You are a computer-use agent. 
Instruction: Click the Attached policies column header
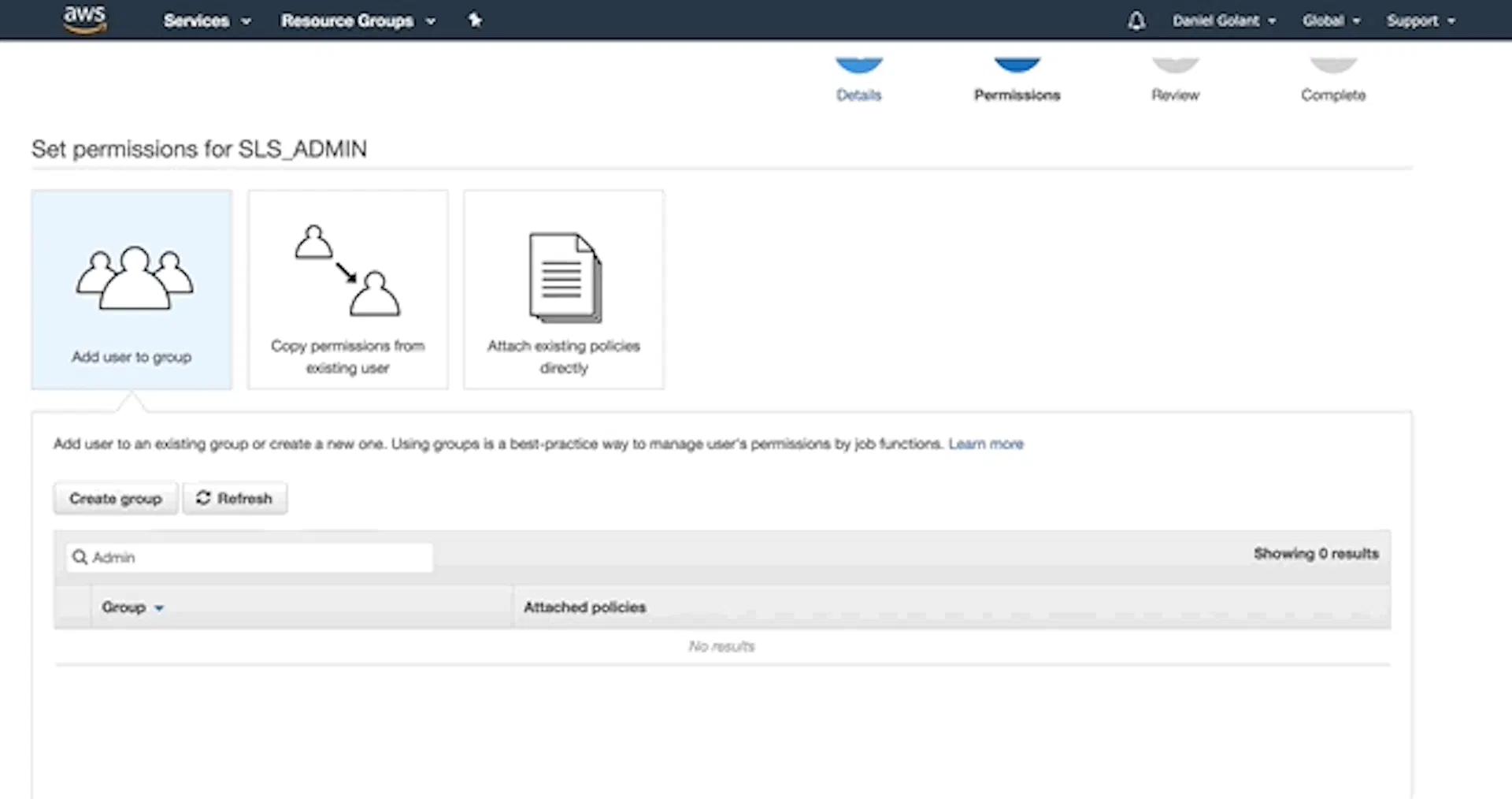coord(585,608)
